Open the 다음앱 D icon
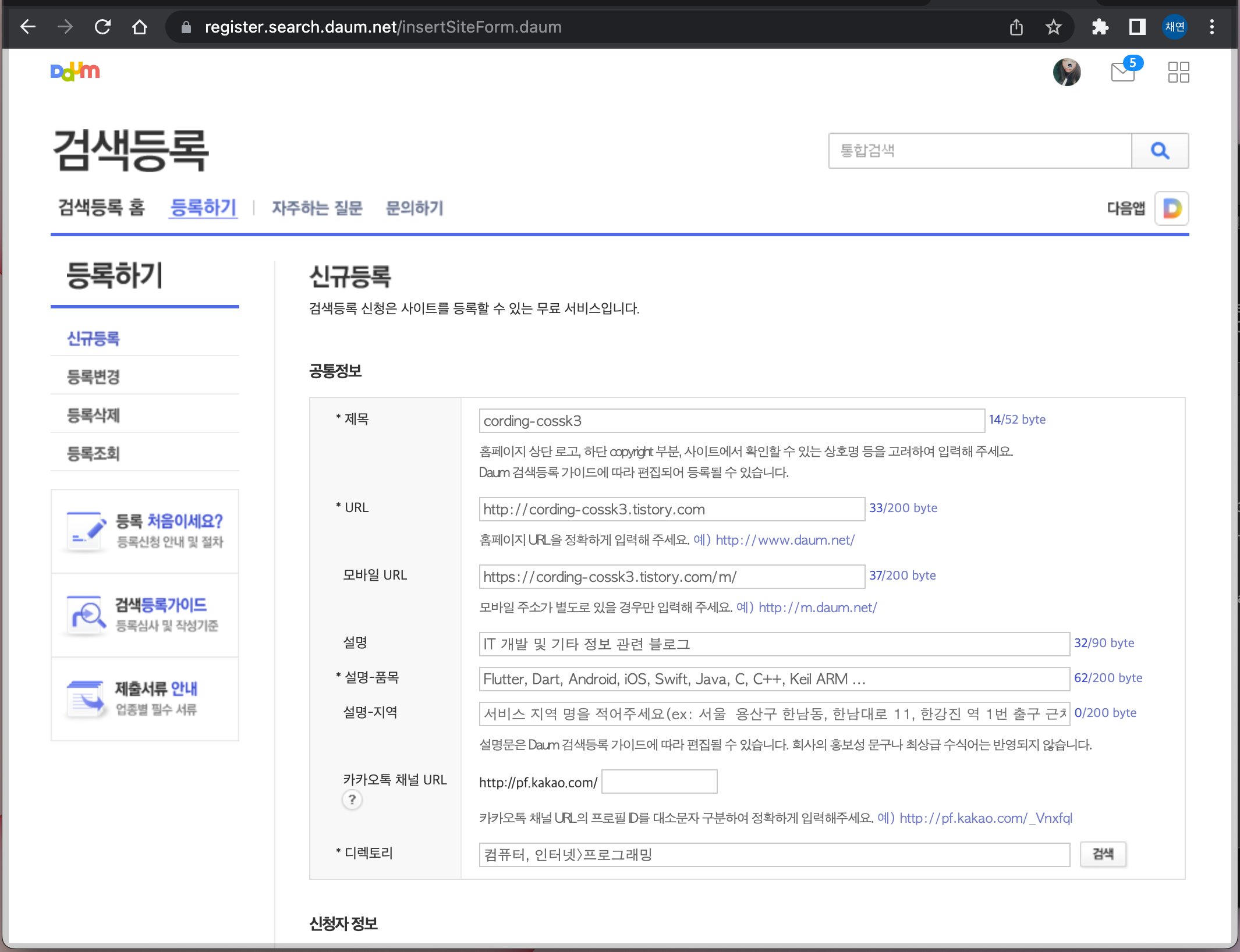The image size is (1240, 952). (x=1172, y=208)
